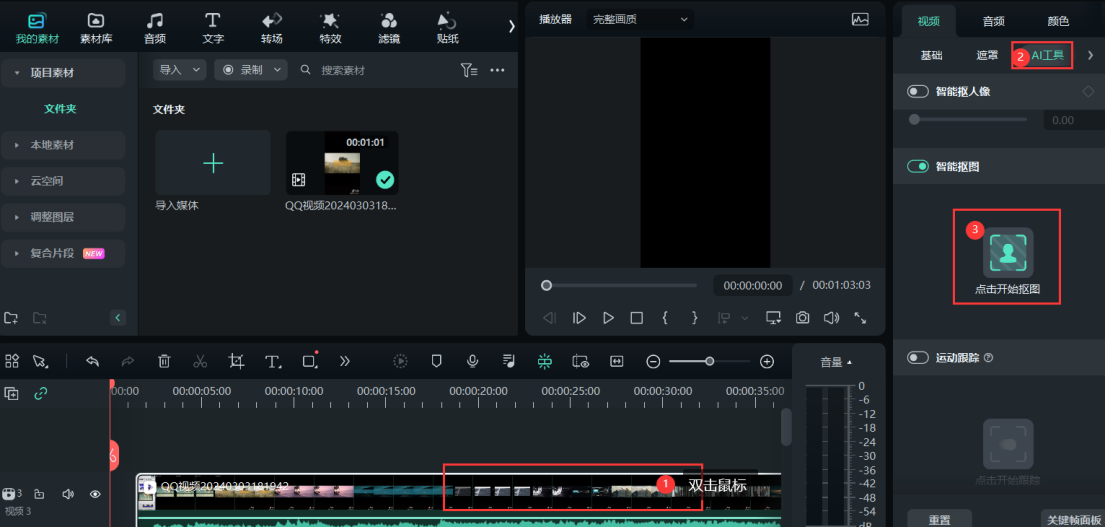
Task: Hide track 视频 3 with the eye icon
Action: (x=96, y=494)
